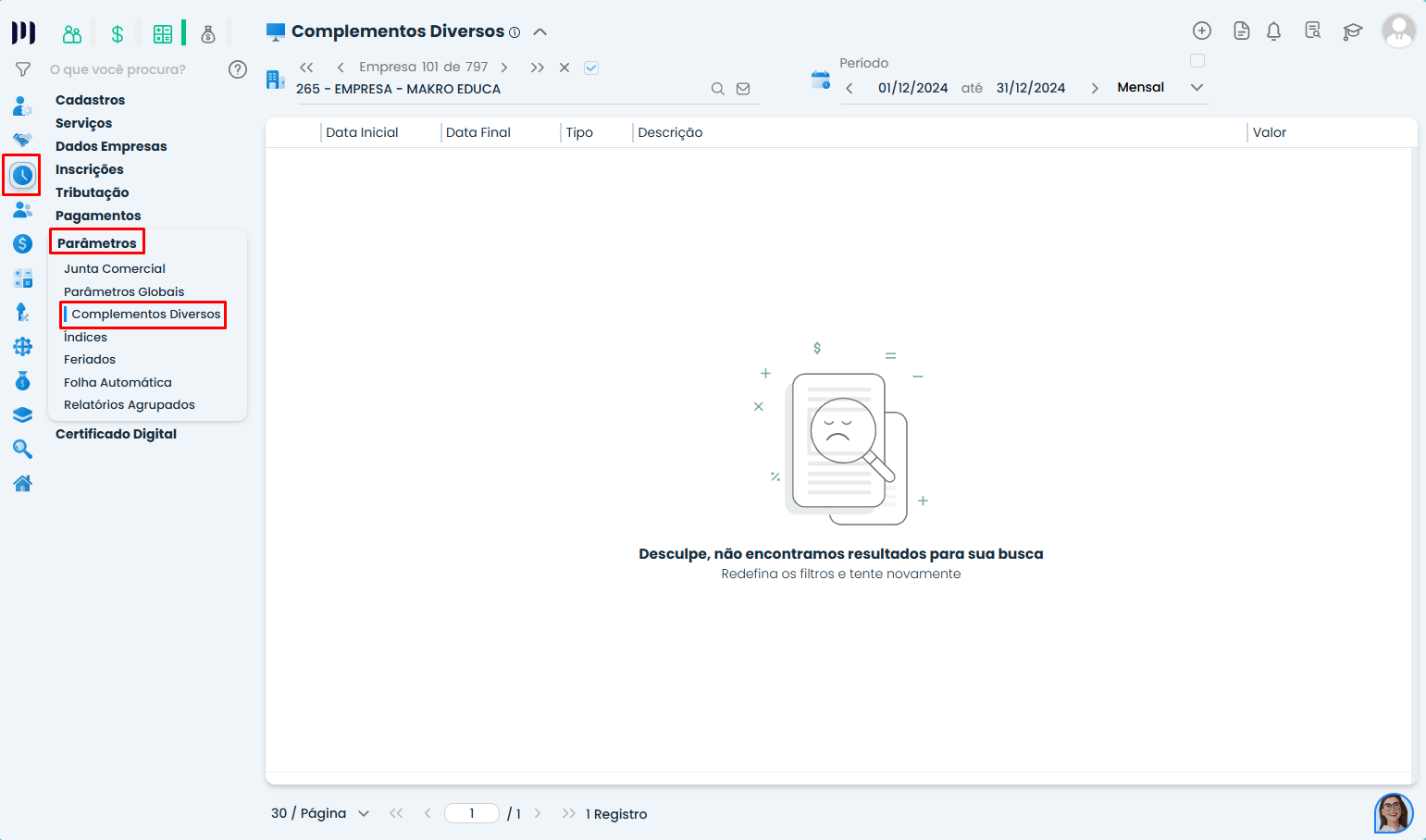Open the Tributação menu item
Image resolution: width=1426 pixels, height=840 pixels.
[92, 191]
